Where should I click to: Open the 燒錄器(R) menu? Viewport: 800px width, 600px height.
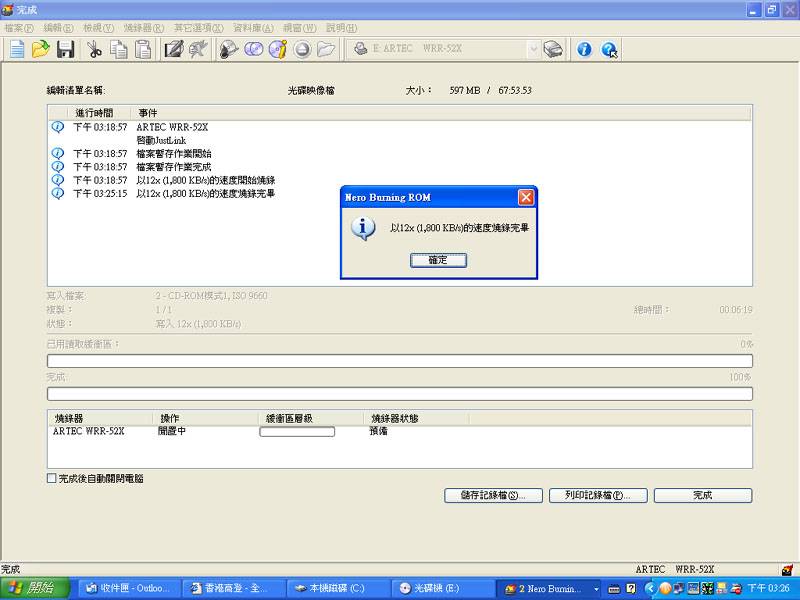click(143, 28)
